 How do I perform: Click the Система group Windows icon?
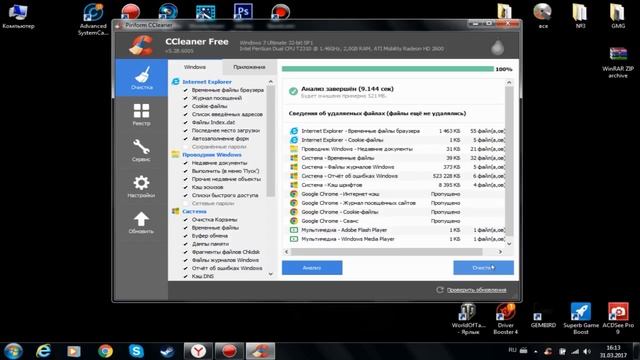coord(176,211)
